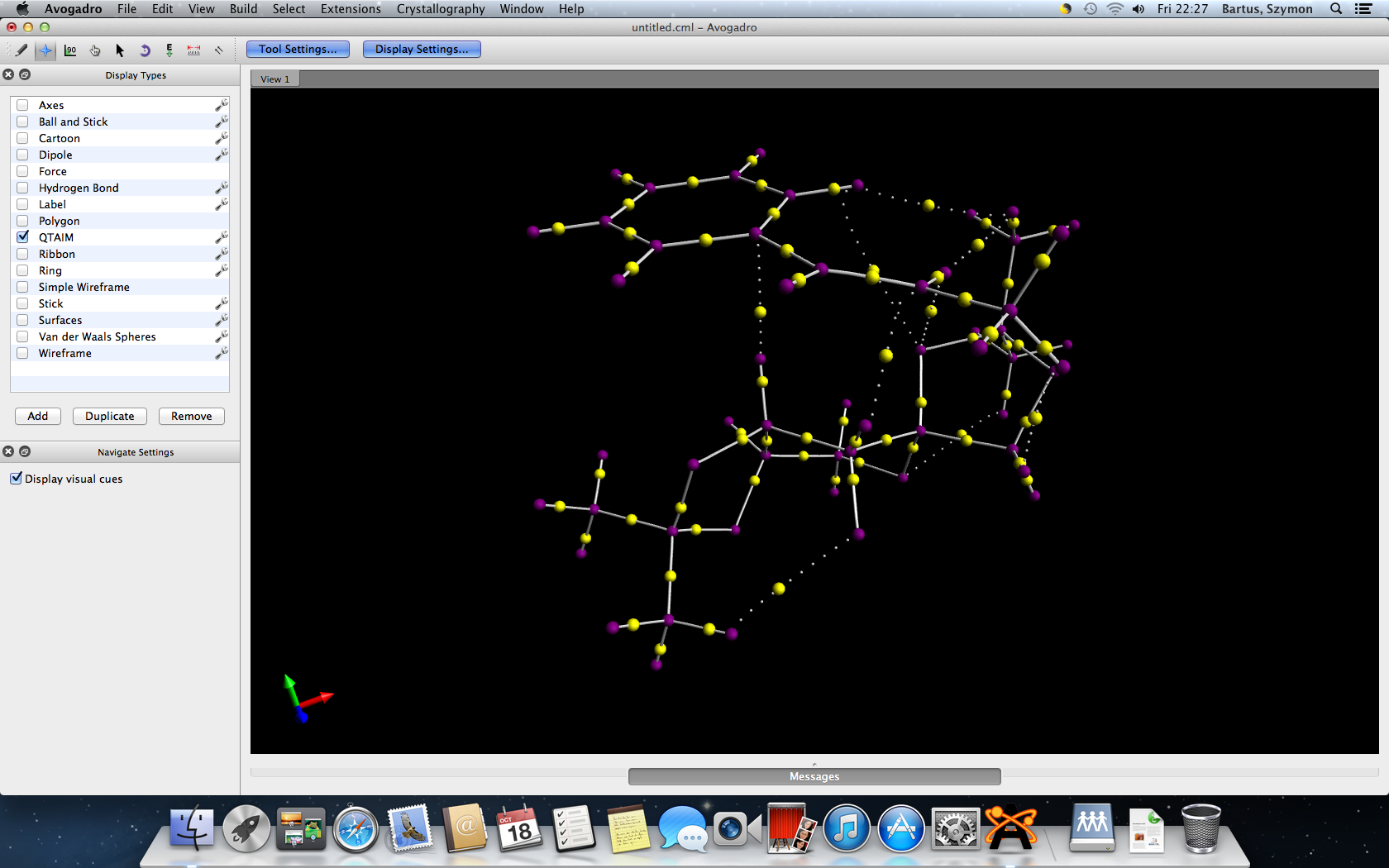Uncheck Display visual cues
Viewport: 1389px width, 868px height.
coord(16,479)
